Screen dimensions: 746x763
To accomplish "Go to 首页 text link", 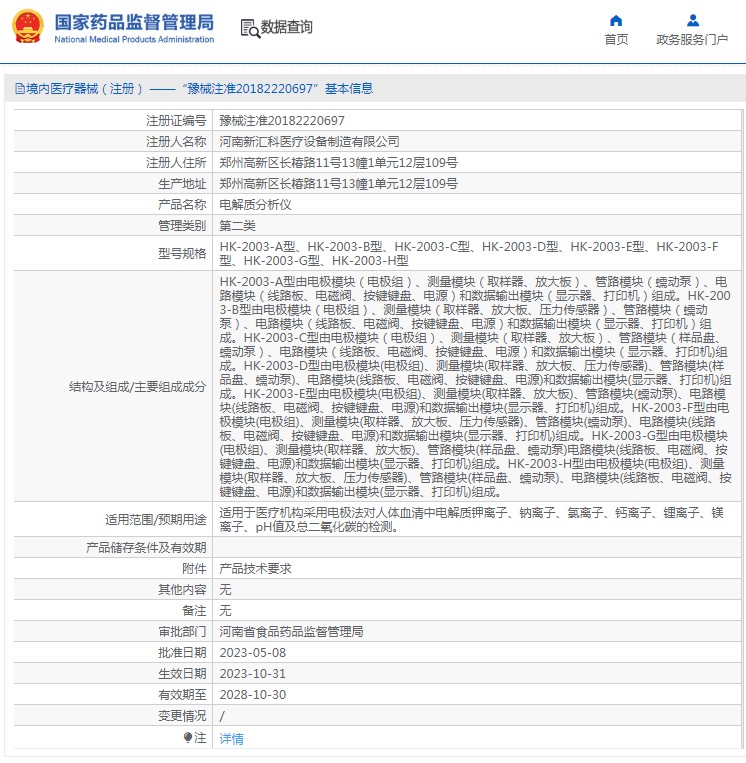I will (x=616, y=39).
